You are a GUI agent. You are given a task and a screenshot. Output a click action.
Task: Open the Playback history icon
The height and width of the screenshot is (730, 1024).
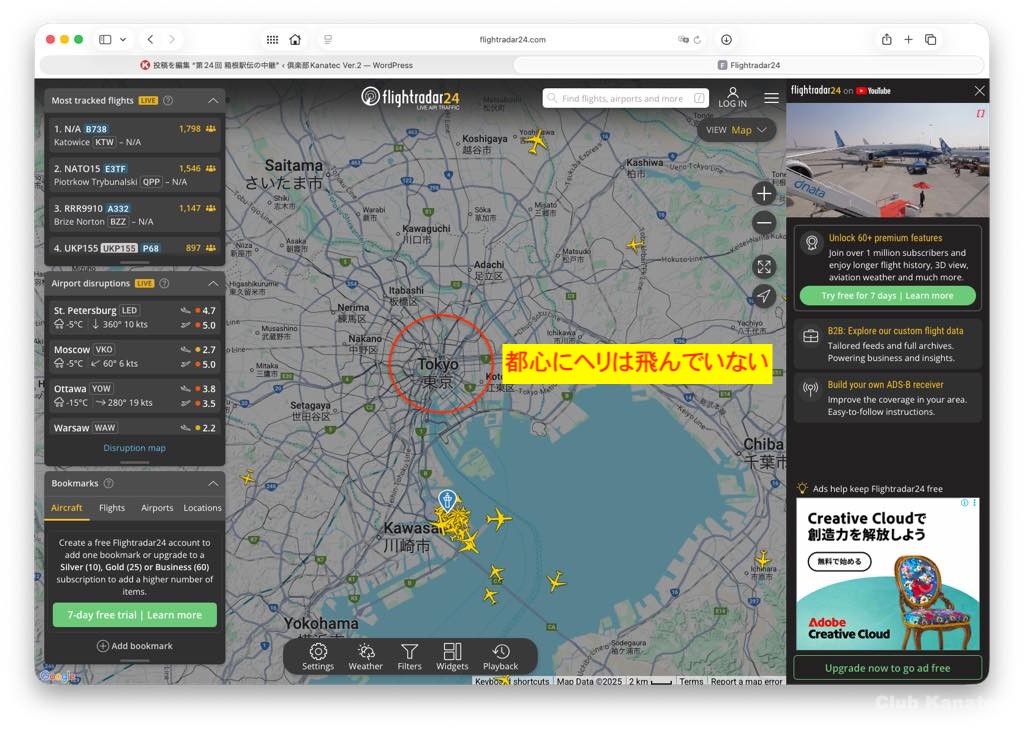coord(500,653)
